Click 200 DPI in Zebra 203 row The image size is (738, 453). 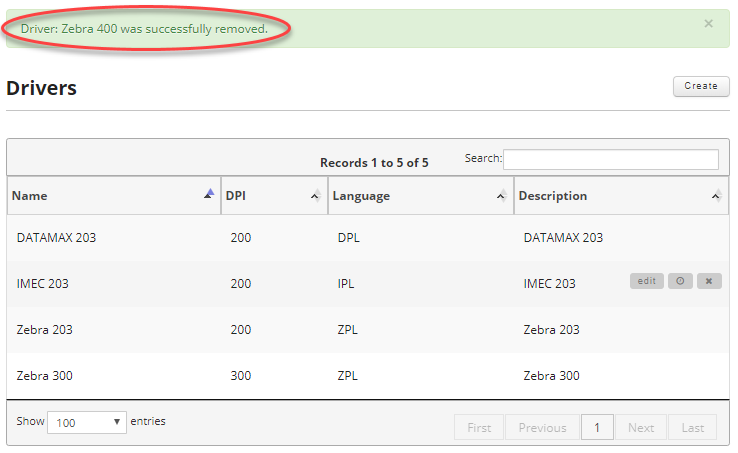[241, 330]
